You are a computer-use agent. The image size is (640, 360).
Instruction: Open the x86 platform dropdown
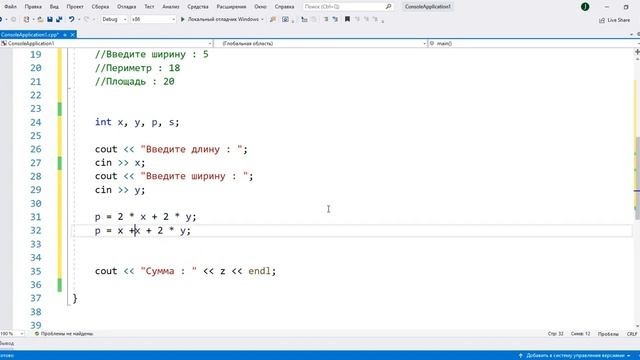(153, 19)
